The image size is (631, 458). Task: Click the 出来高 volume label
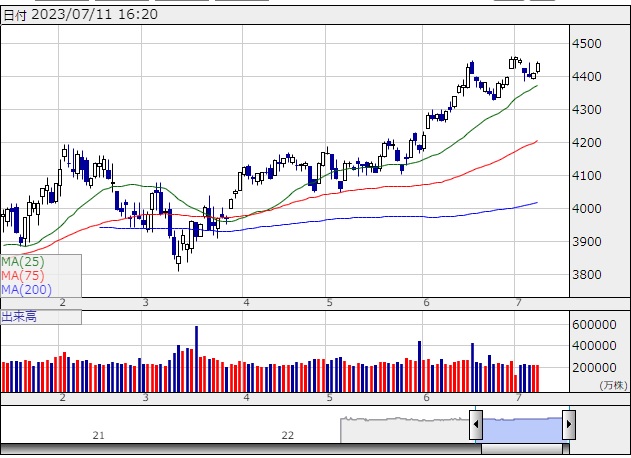click(19, 317)
